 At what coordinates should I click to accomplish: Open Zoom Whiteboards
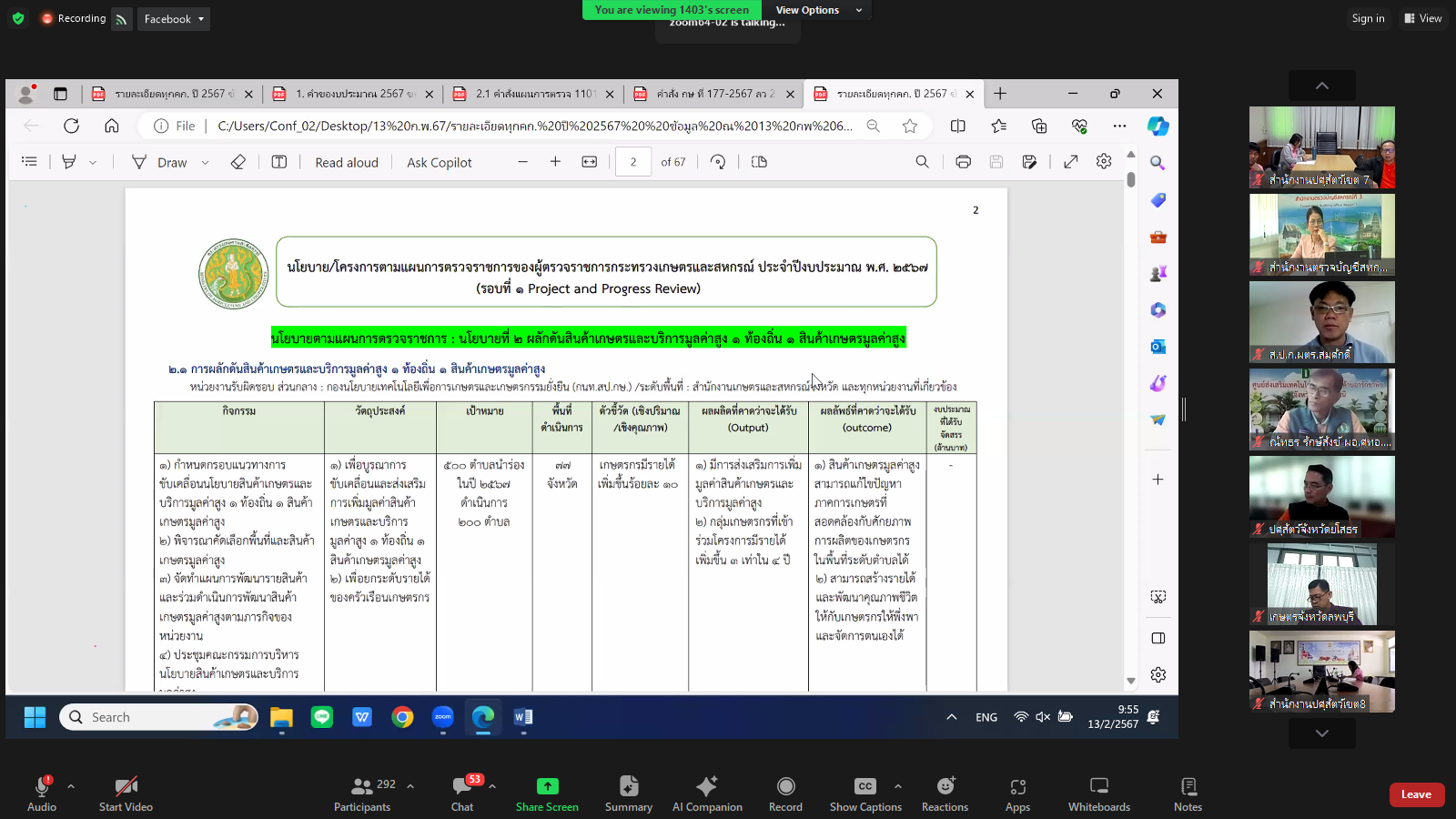1099,794
